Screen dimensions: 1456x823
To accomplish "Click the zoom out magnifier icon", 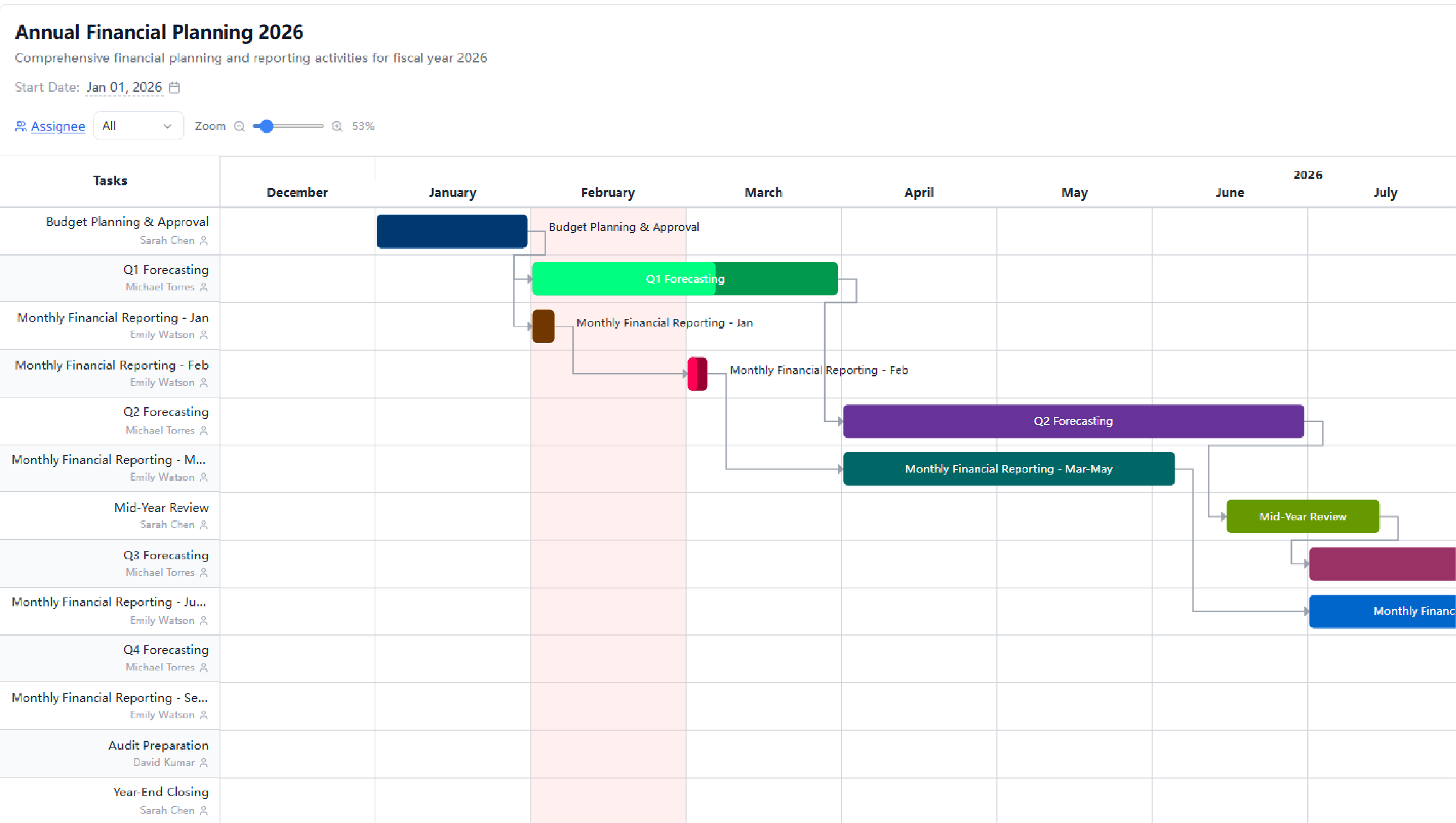I will click(240, 126).
